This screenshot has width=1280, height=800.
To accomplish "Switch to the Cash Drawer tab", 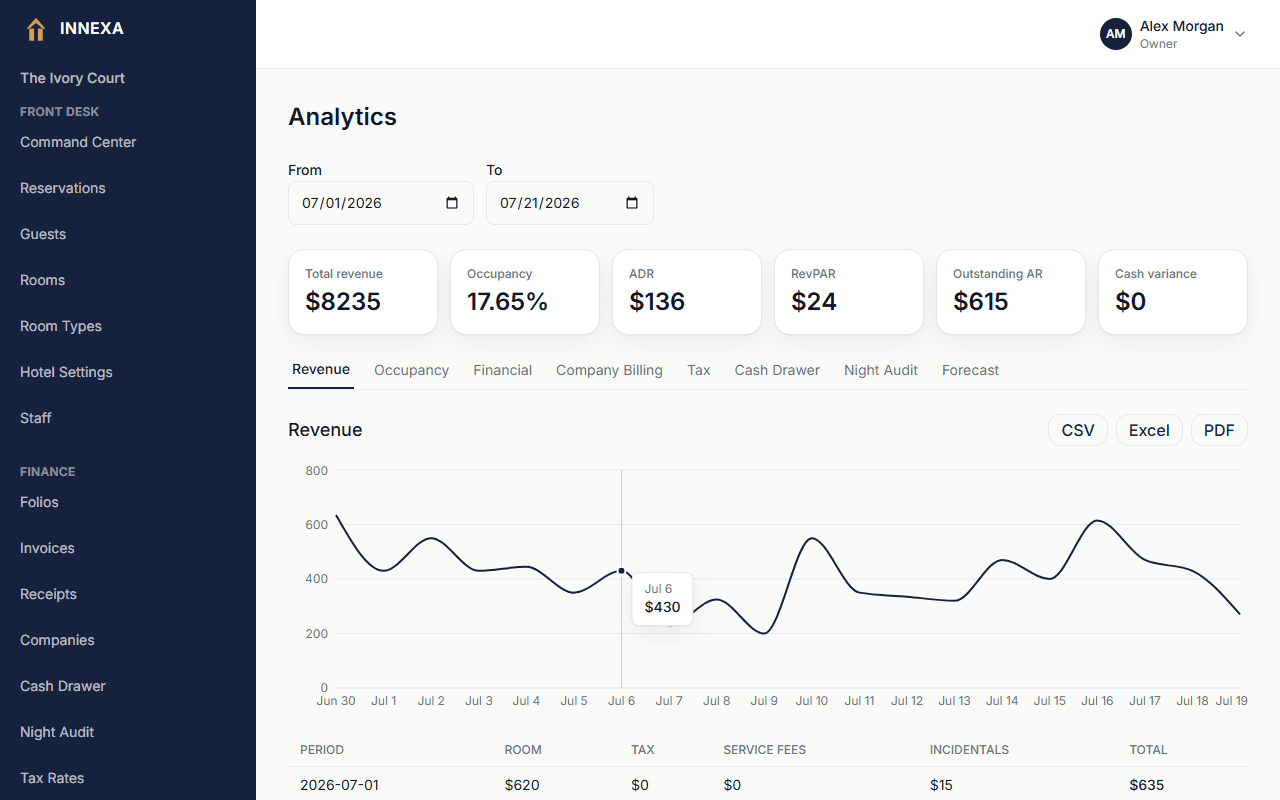I will (777, 370).
